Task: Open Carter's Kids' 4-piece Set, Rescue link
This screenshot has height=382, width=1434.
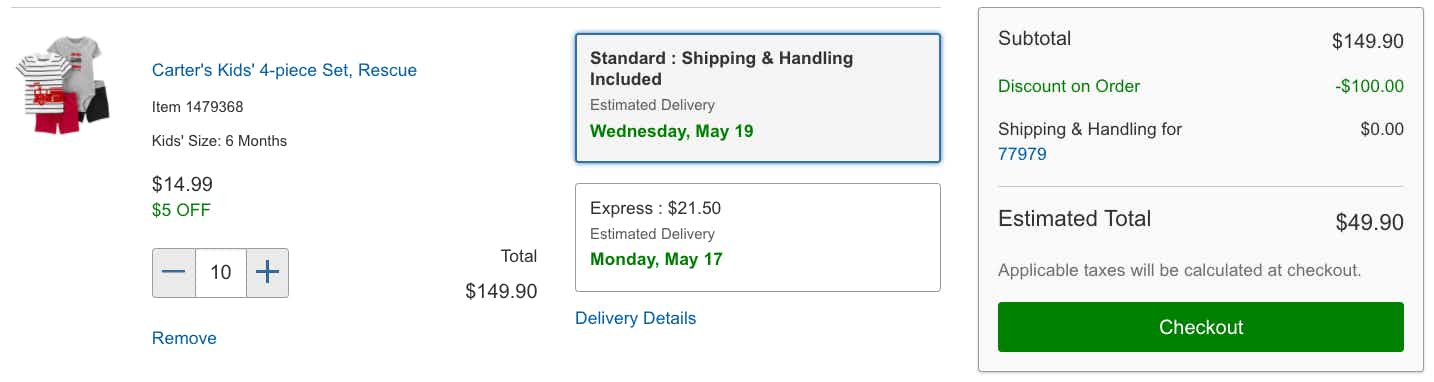Action: (284, 70)
